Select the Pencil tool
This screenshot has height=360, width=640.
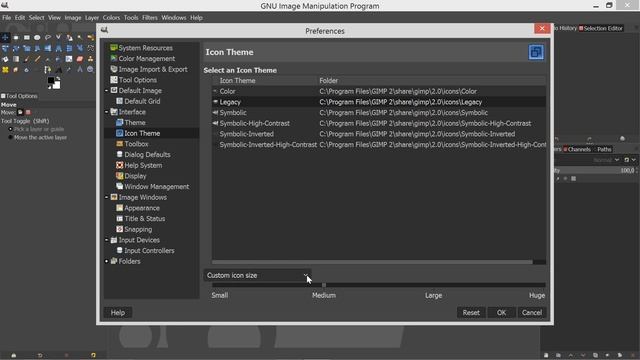coord(37,59)
